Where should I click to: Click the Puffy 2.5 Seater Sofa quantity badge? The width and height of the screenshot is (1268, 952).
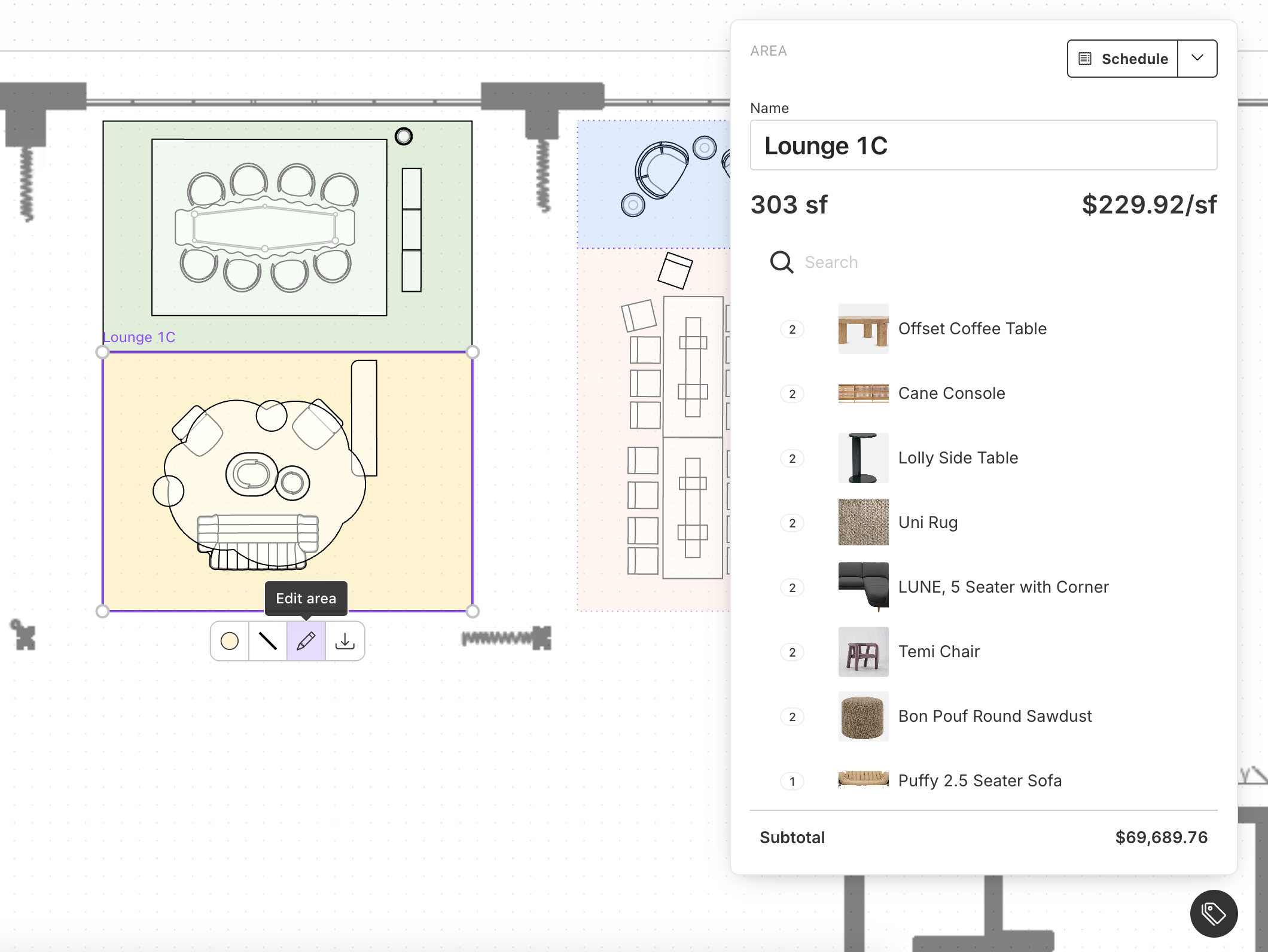coord(792,781)
